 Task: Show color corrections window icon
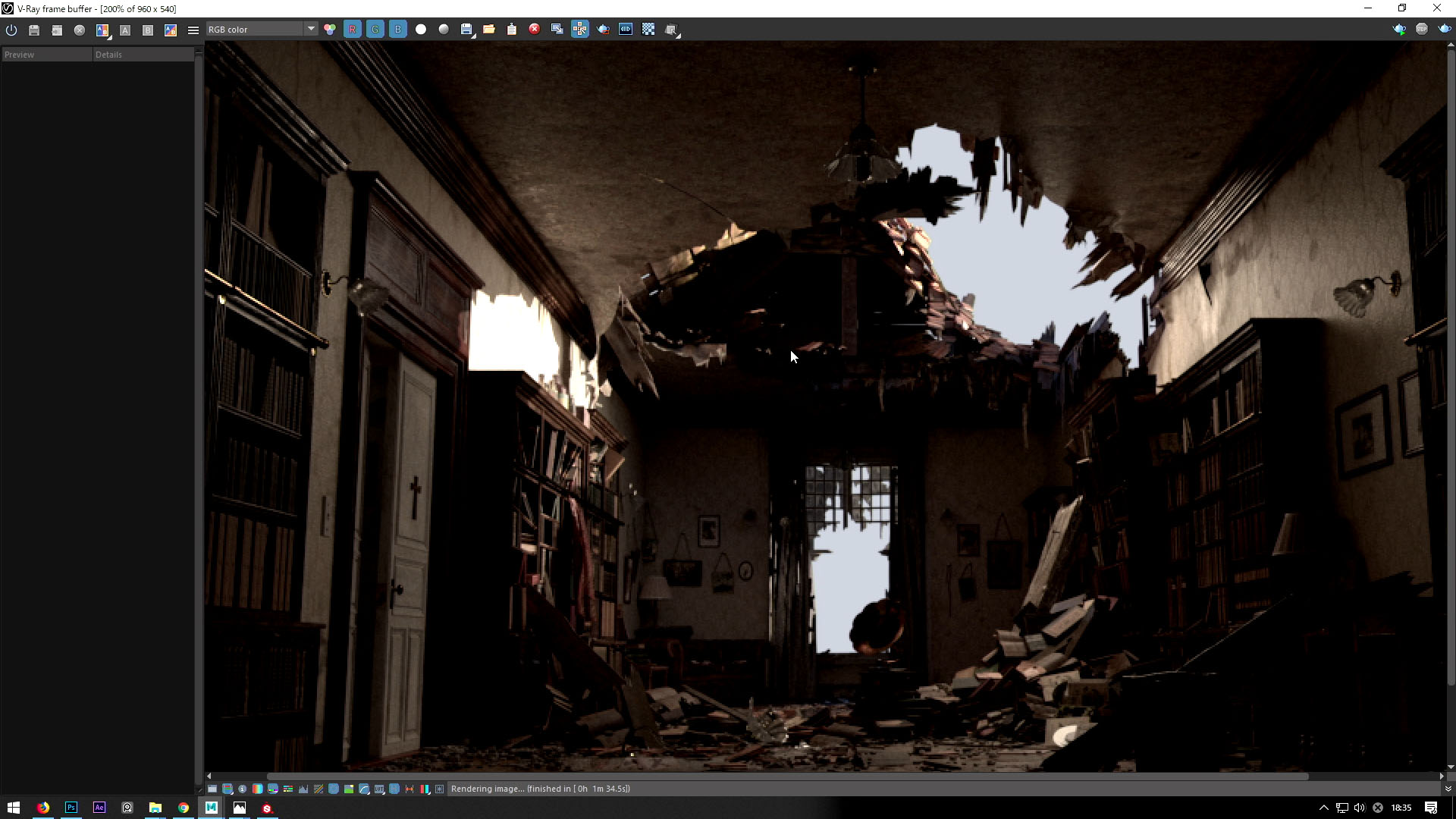(212, 789)
